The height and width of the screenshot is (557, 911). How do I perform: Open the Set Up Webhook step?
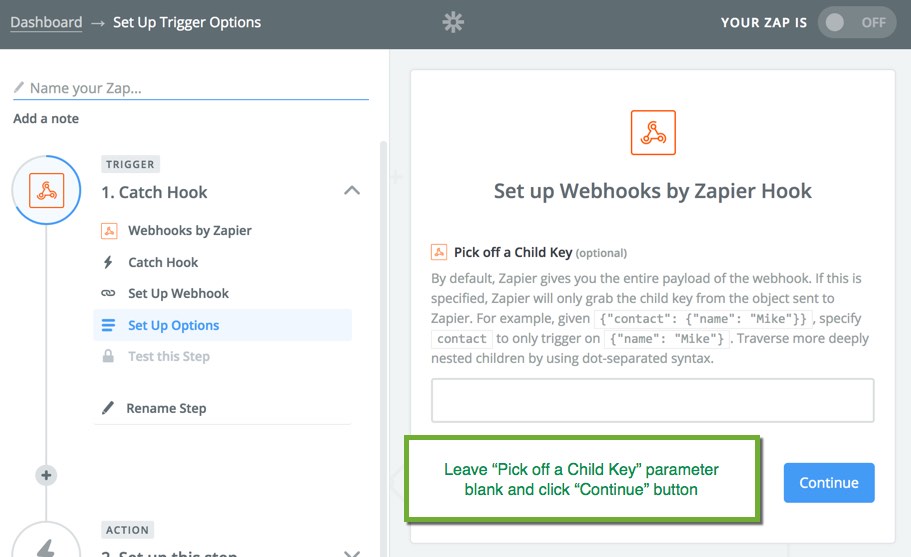178,293
